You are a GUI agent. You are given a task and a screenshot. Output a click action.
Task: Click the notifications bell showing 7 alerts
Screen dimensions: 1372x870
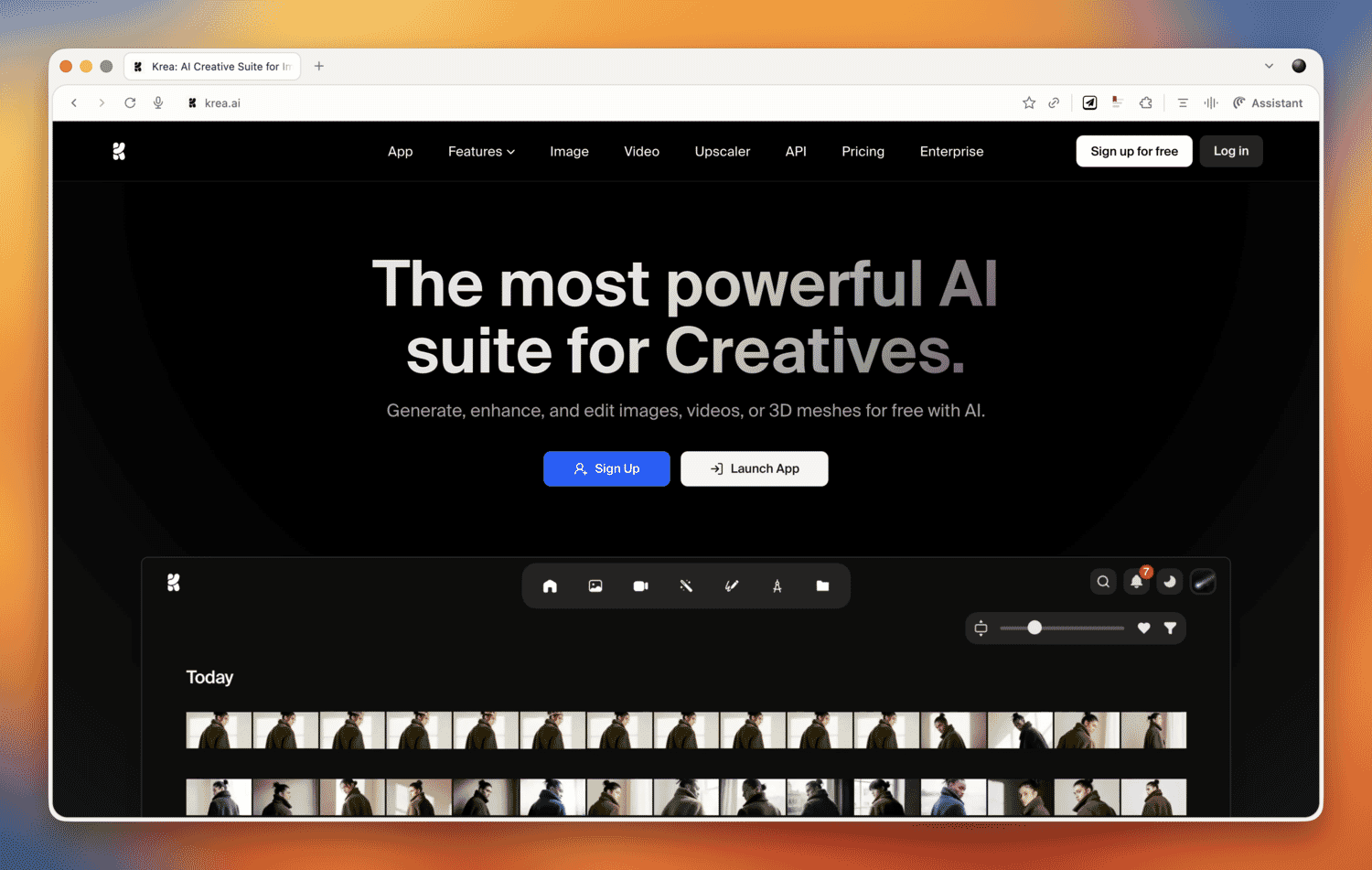point(1136,582)
